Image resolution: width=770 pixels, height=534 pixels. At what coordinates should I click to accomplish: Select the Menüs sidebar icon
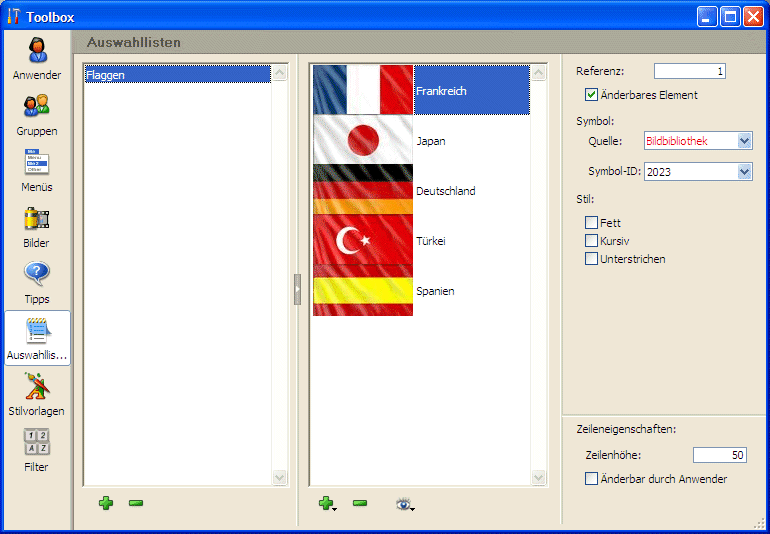point(37,171)
